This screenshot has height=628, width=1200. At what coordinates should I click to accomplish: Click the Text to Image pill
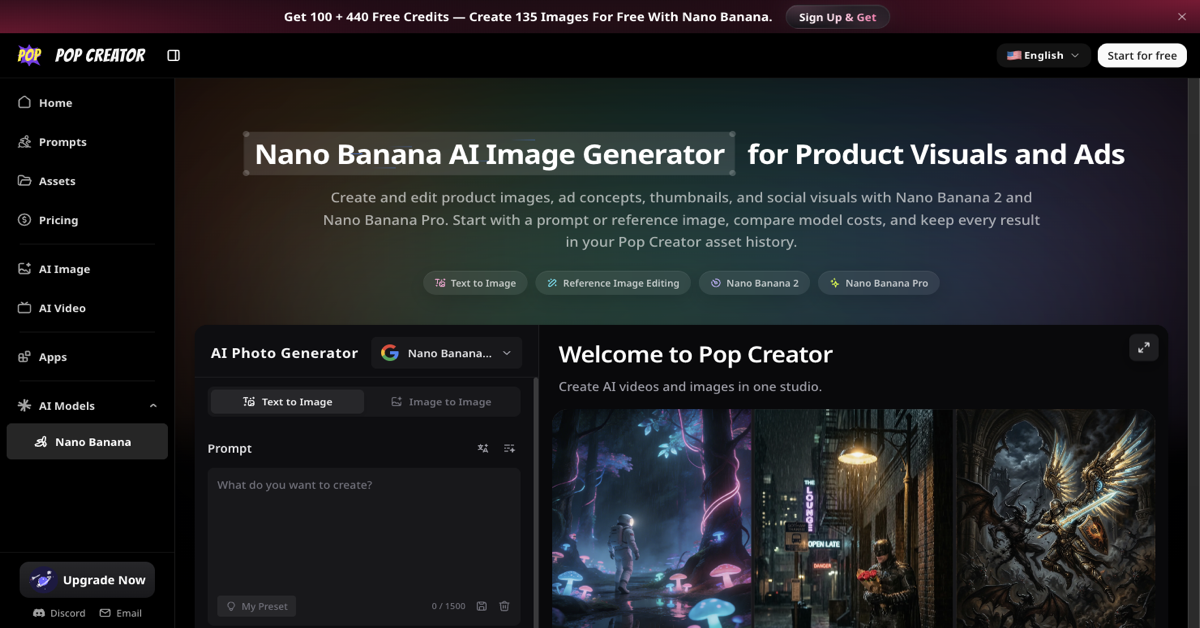click(475, 283)
